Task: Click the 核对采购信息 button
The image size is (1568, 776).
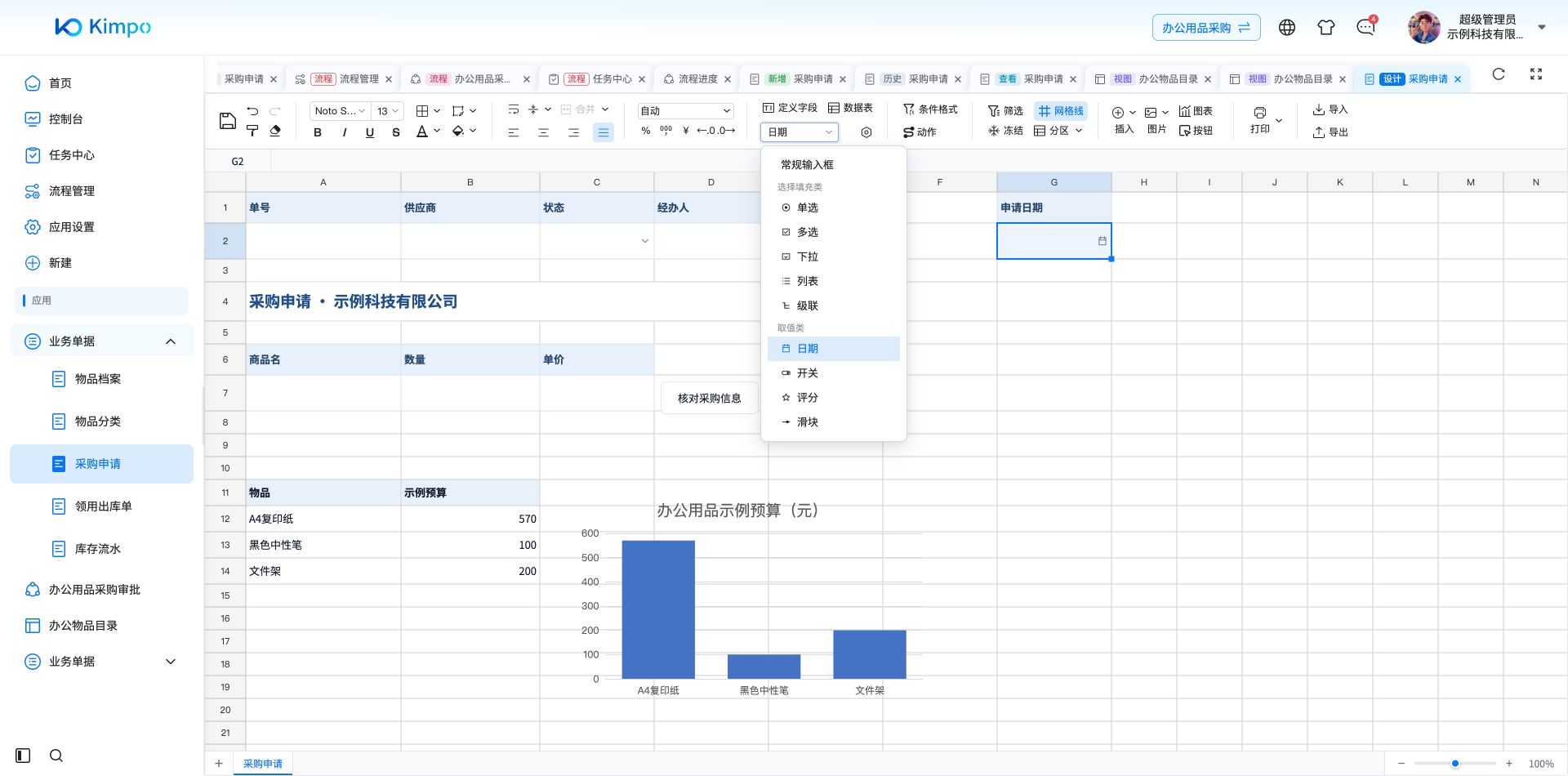Action: (710, 398)
